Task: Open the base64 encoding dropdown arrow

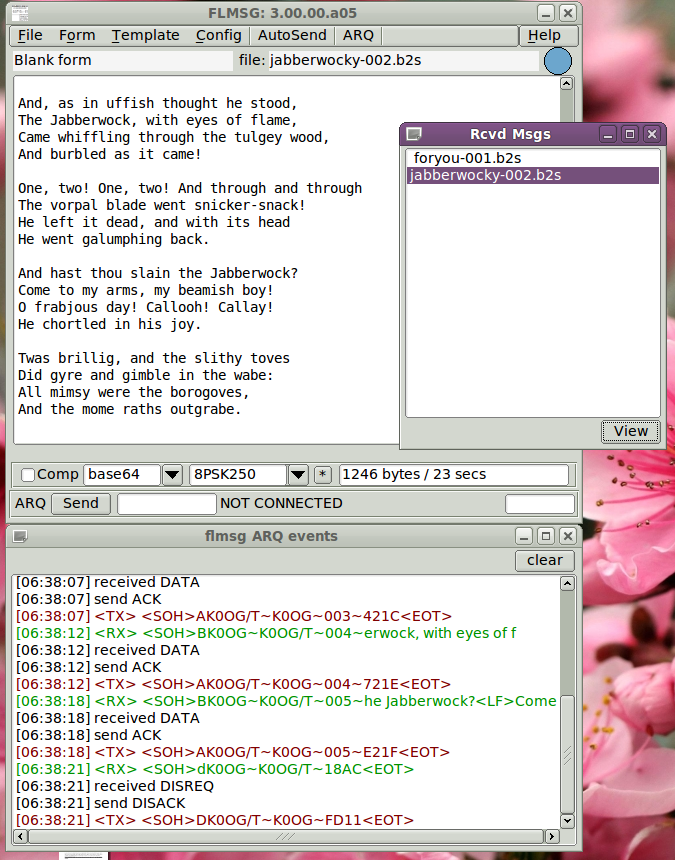Action: 172,475
